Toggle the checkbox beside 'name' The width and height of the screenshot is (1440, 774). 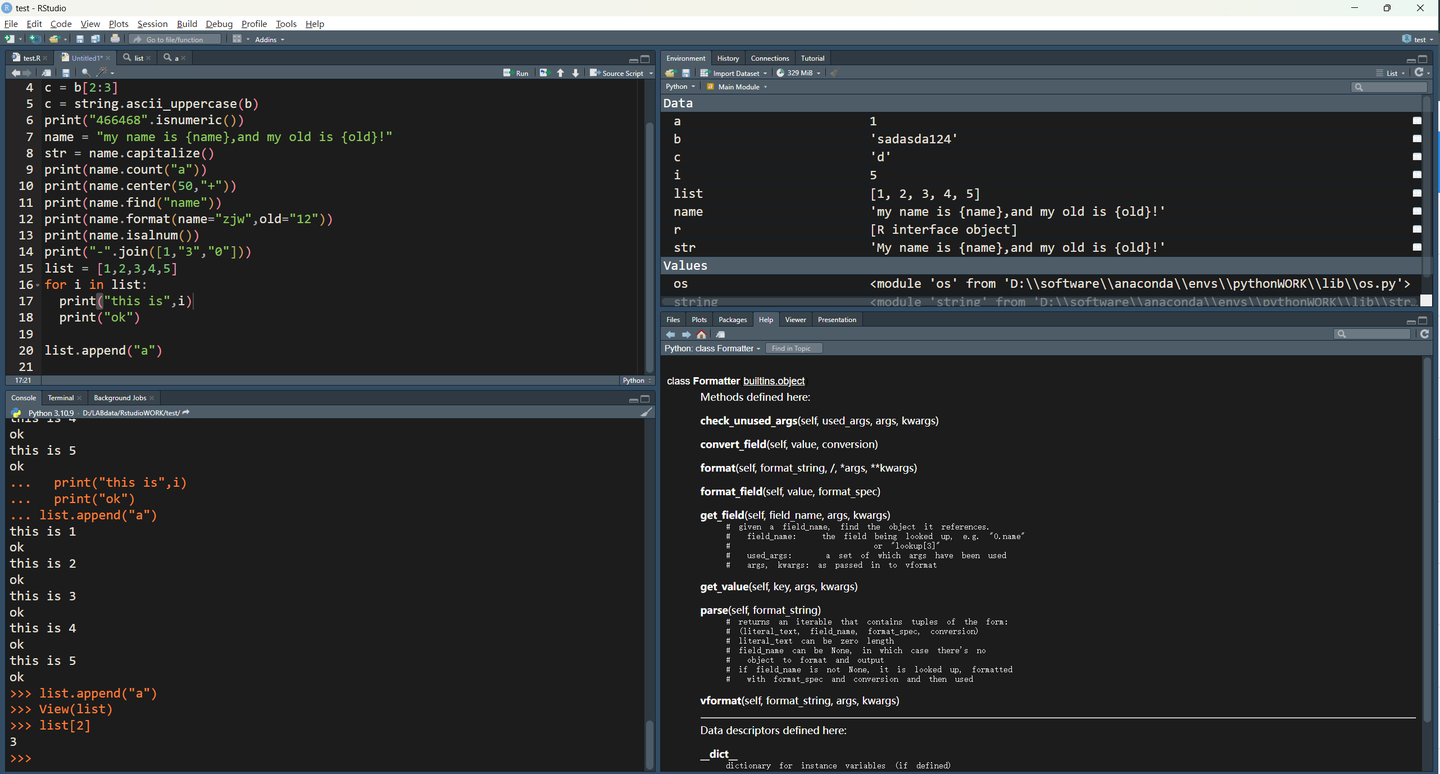(x=1416, y=211)
